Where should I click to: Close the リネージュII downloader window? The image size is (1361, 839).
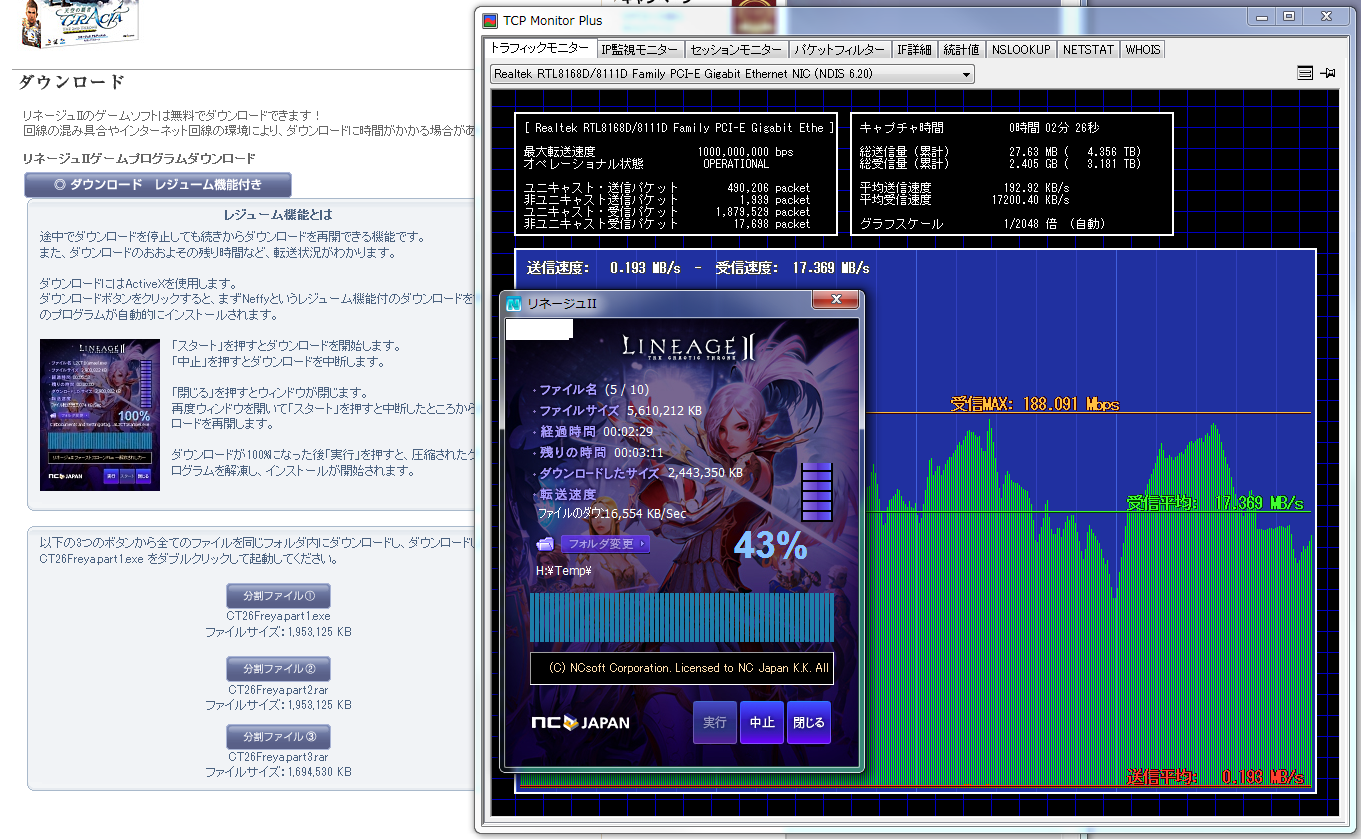tap(833, 301)
